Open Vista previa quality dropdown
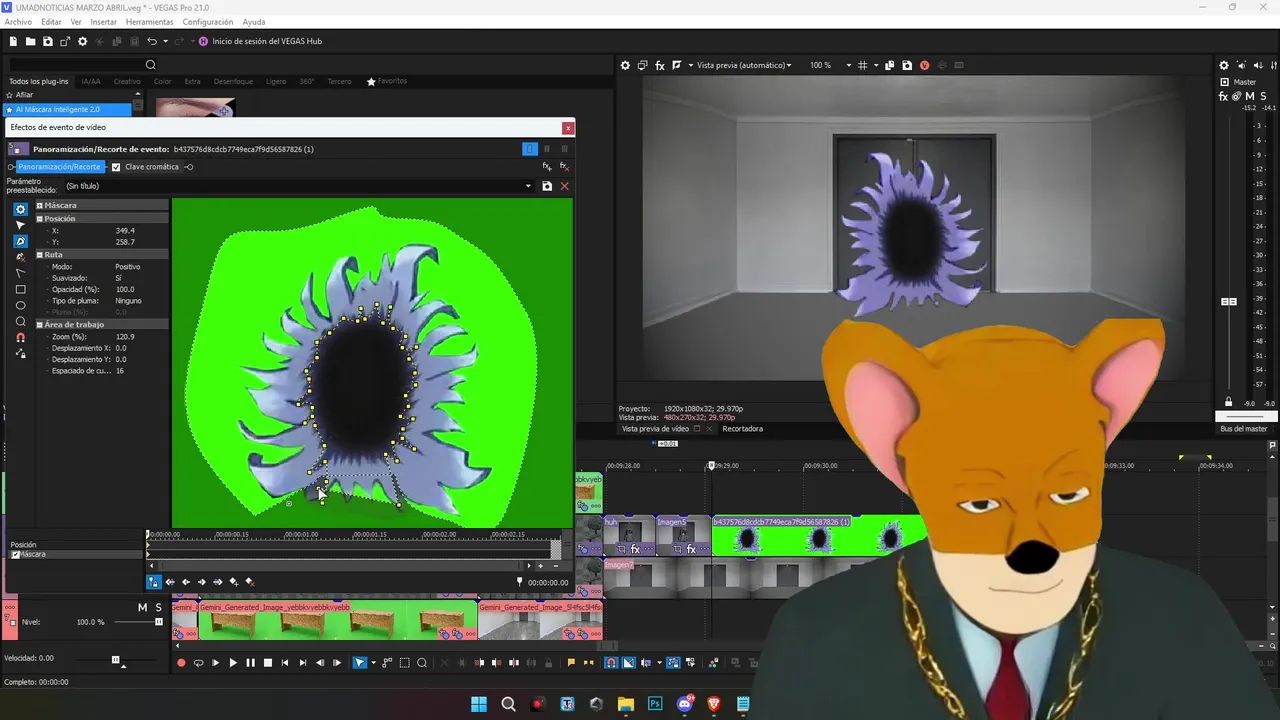This screenshot has width=1280, height=720. (743, 65)
